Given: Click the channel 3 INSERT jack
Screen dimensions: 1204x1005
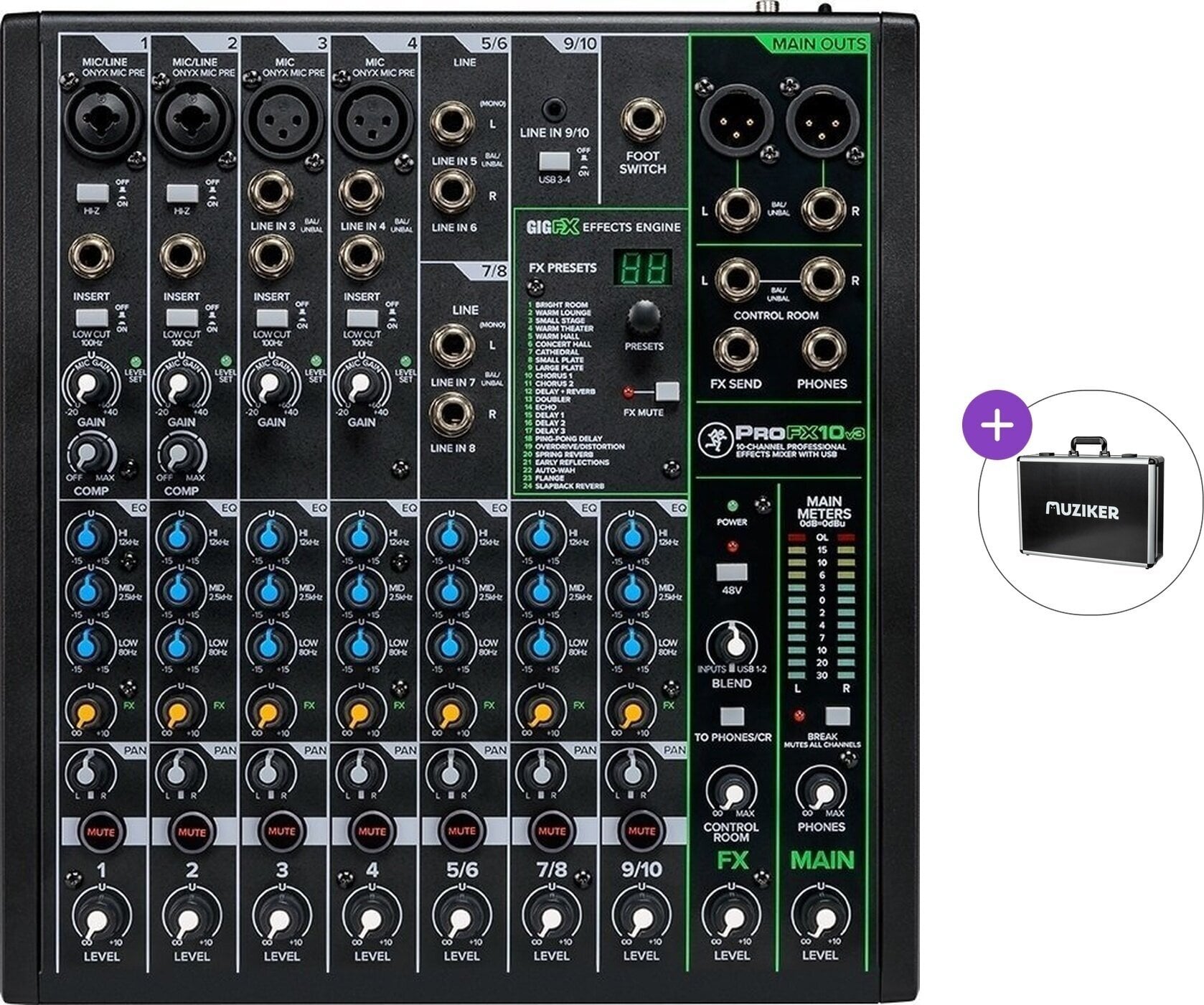Looking at the screenshot, I should tap(271, 257).
